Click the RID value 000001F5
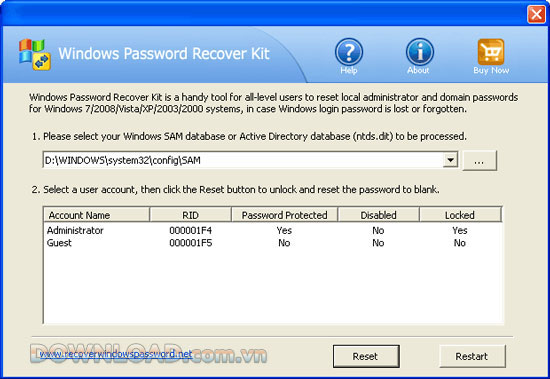Image resolution: width=550 pixels, height=379 pixels. [x=190, y=243]
